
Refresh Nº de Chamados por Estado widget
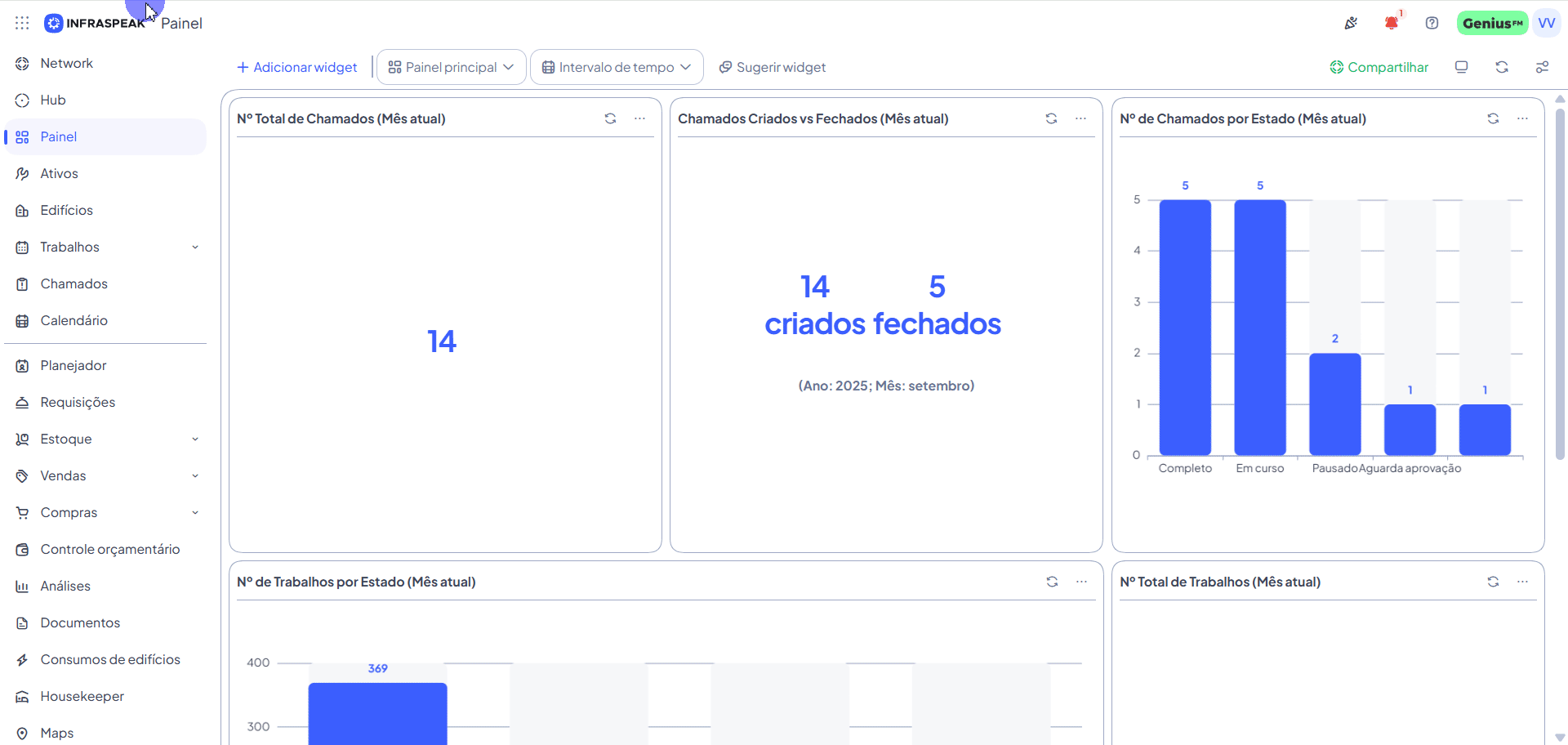(1493, 118)
